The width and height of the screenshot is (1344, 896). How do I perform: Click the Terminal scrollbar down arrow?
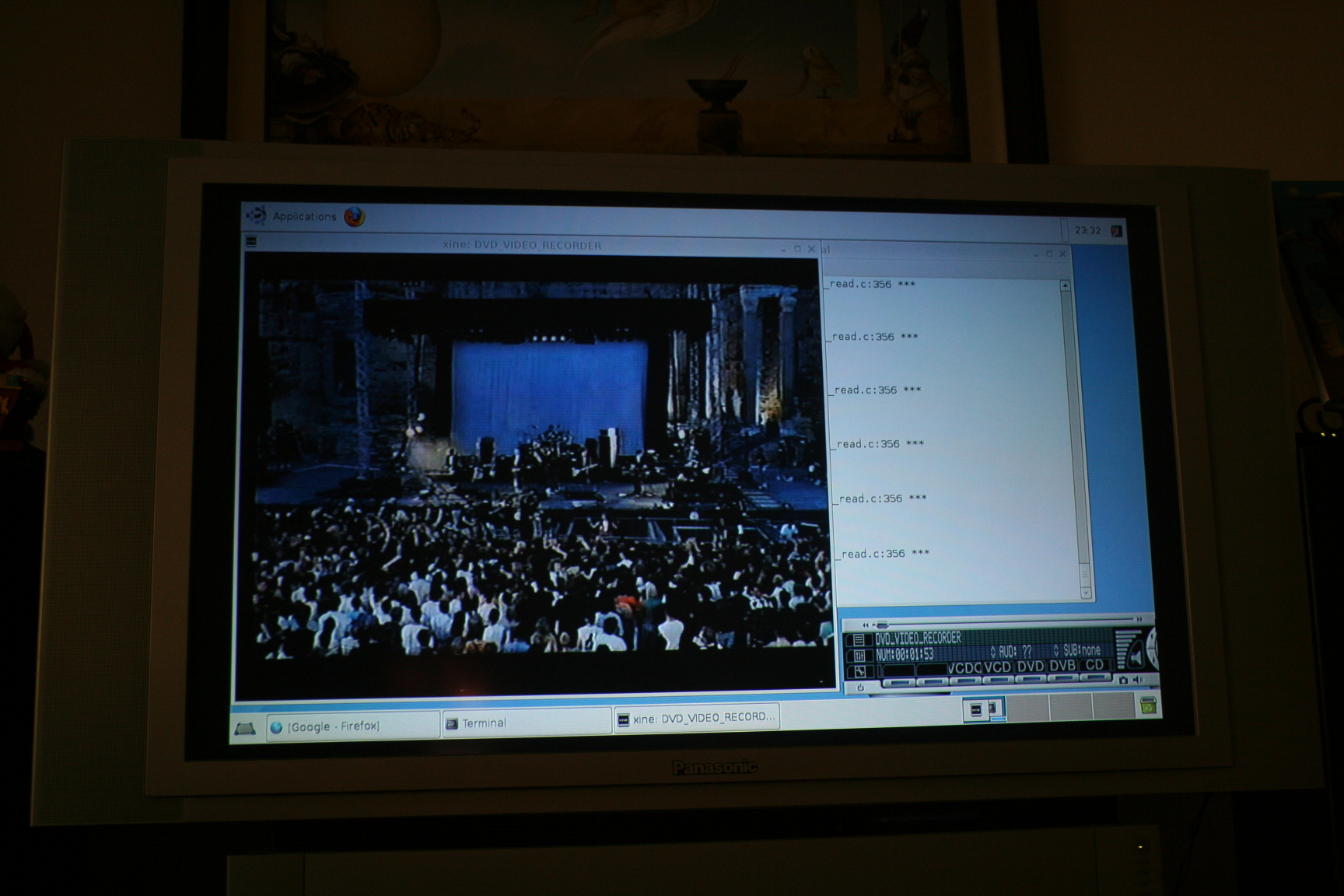click(1087, 593)
